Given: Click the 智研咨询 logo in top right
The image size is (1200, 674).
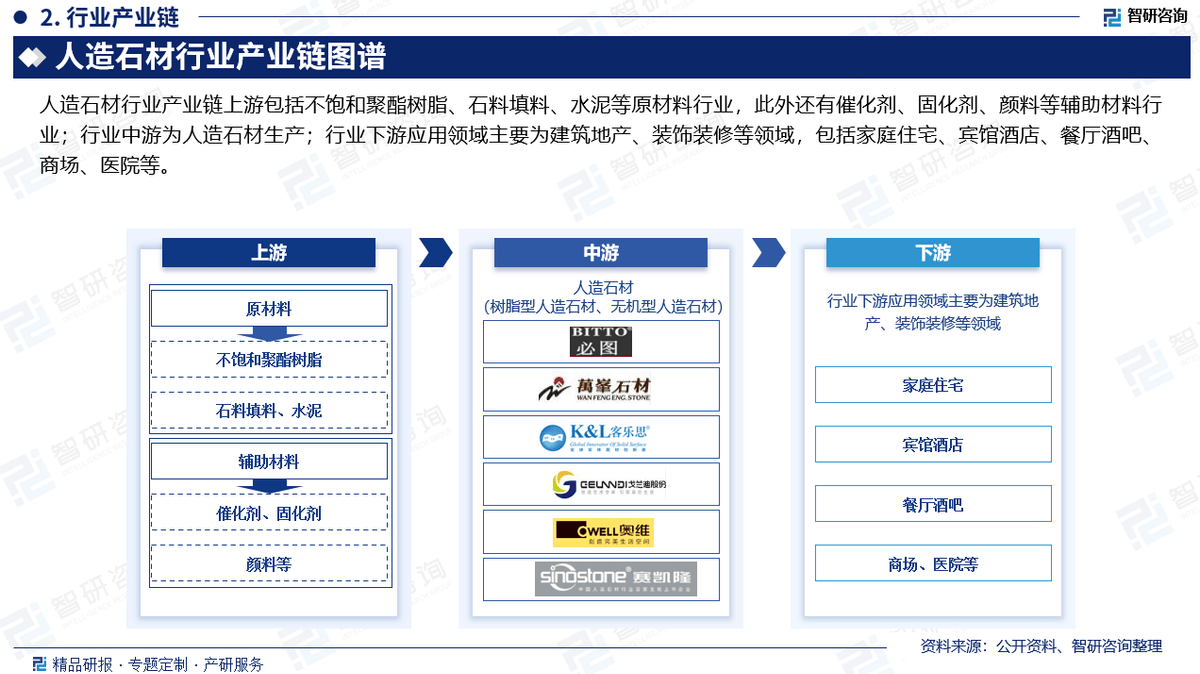Looking at the screenshot, I should coord(1145,17).
